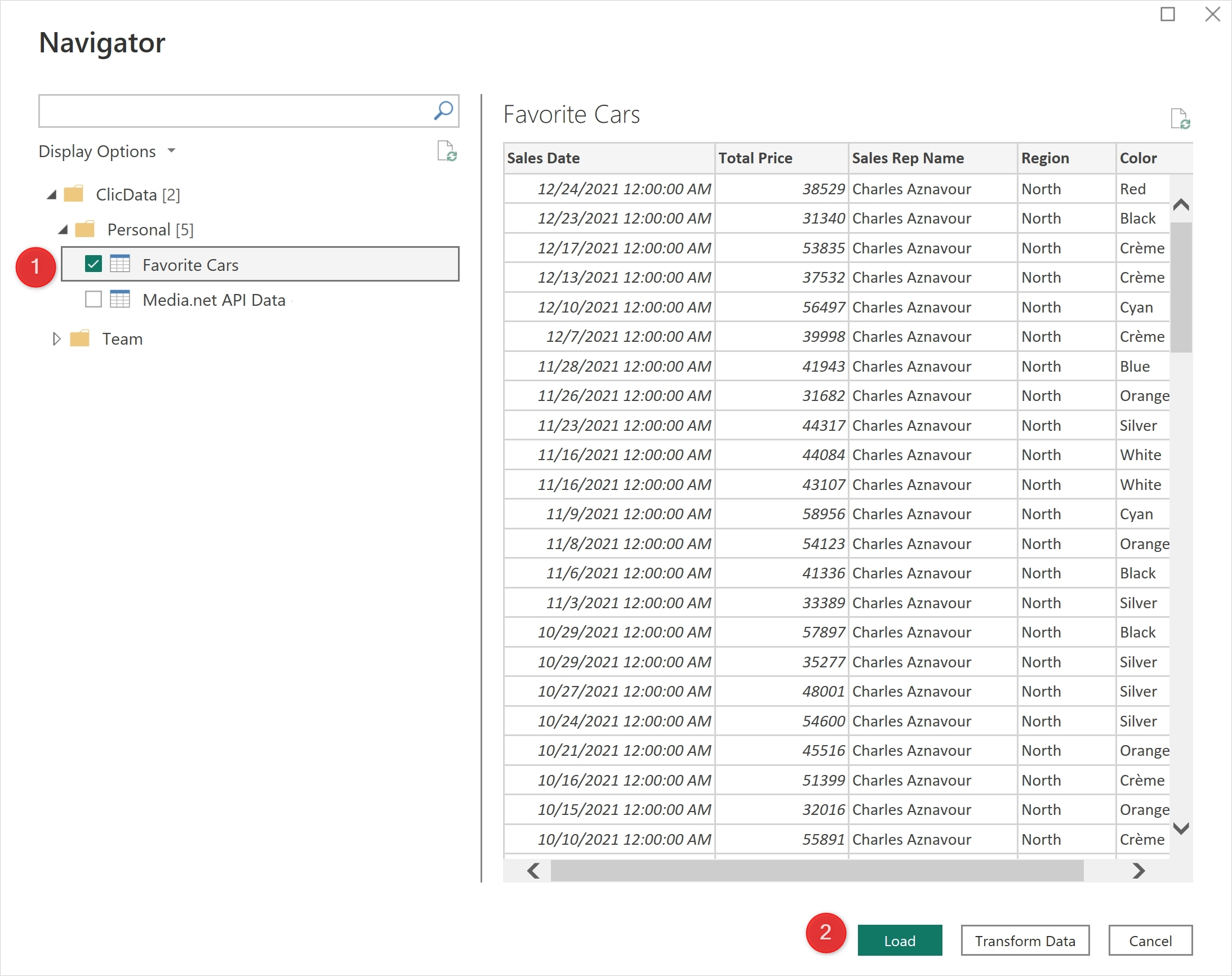Click the ClicData folder icon
This screenshot has width=1232, height=976.
(74, 194)
